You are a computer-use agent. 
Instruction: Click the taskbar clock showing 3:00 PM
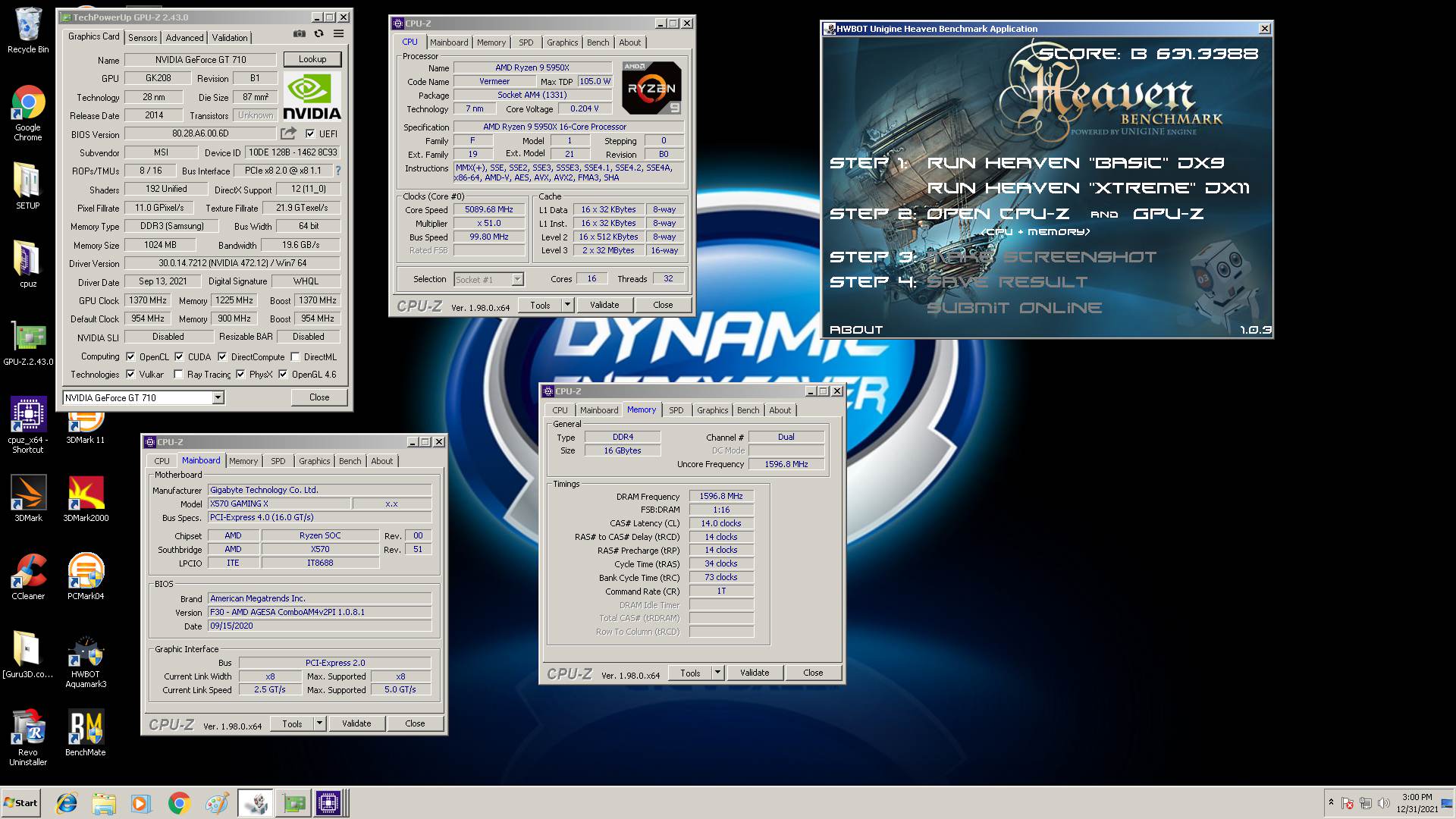[x=1417, y=803]
